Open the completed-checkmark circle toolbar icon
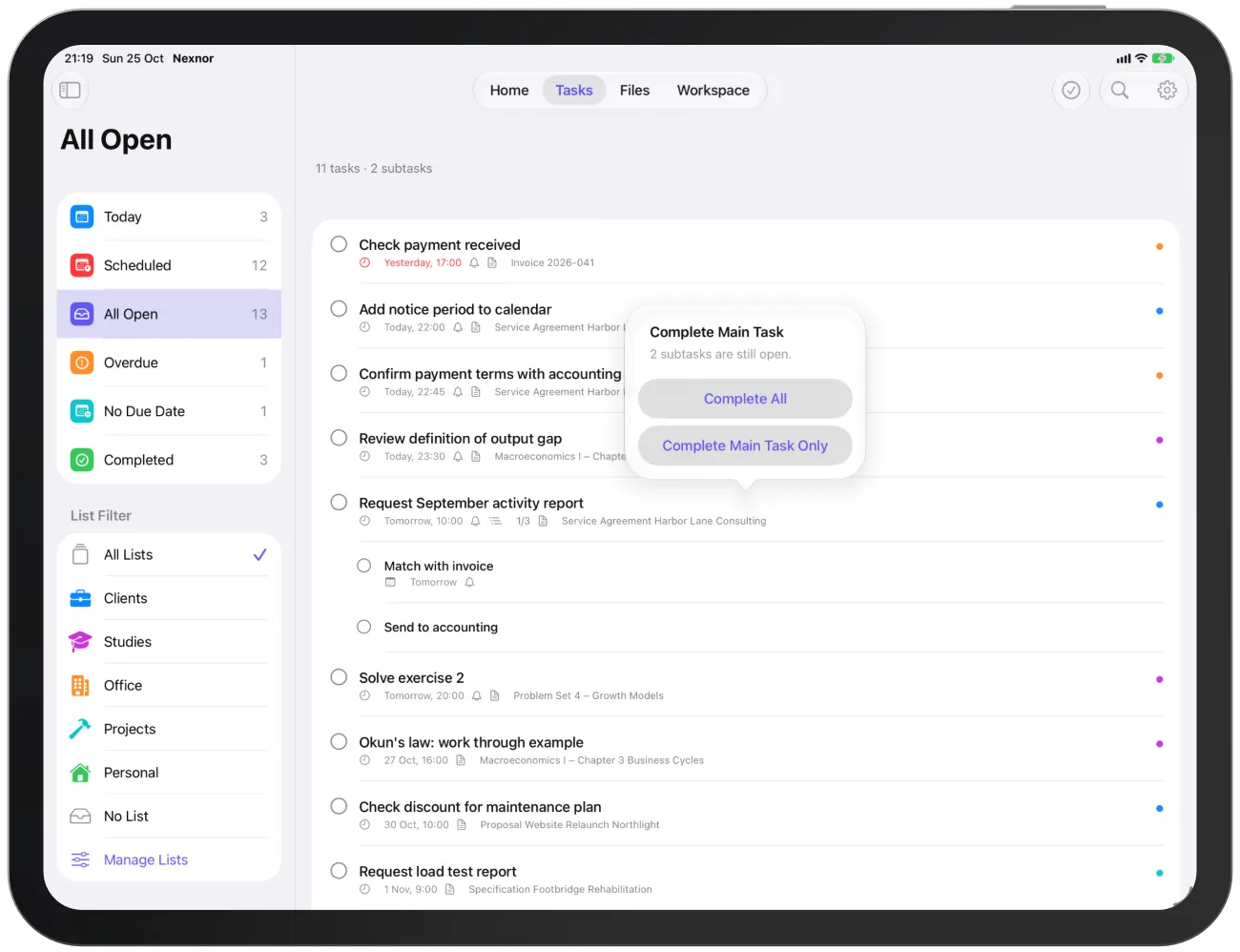 point(1071,90)
